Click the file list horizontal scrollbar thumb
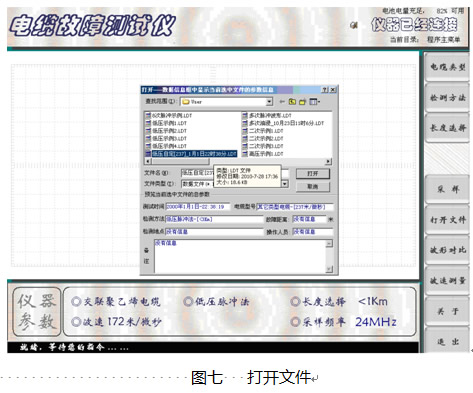 coord(180,162)
